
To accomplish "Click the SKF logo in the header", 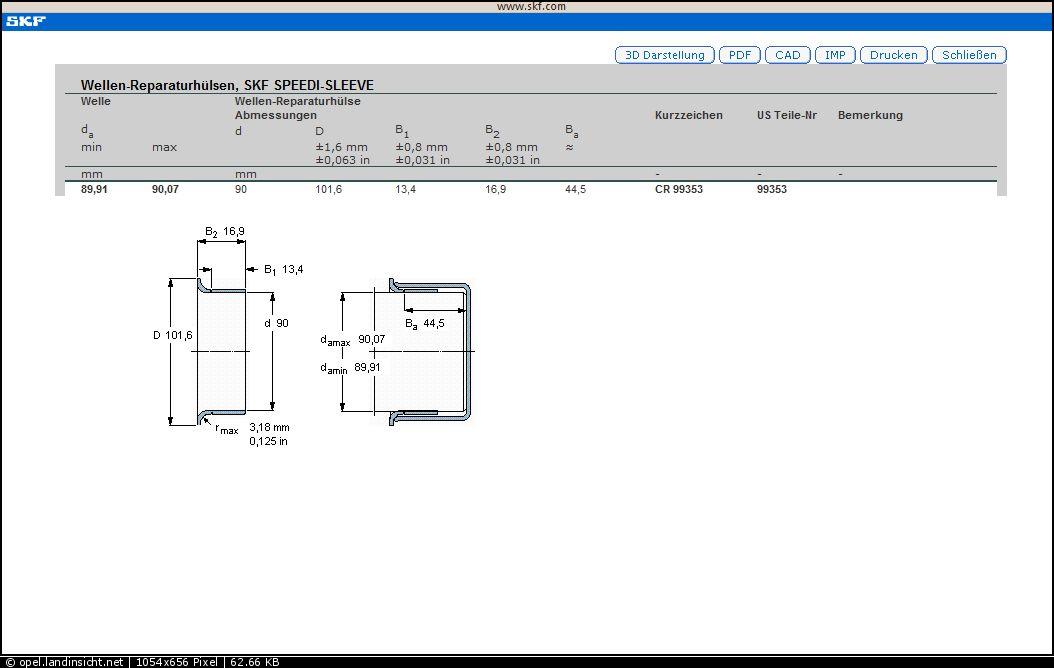I will pyautogui.click(x=26, y=22).
